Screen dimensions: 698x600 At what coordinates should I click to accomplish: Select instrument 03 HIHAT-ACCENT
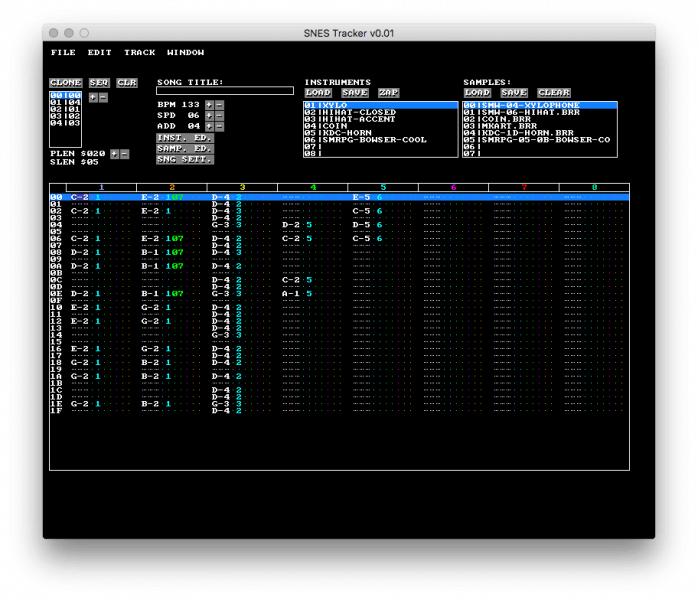pyautogui.click(x=381, y=119)
